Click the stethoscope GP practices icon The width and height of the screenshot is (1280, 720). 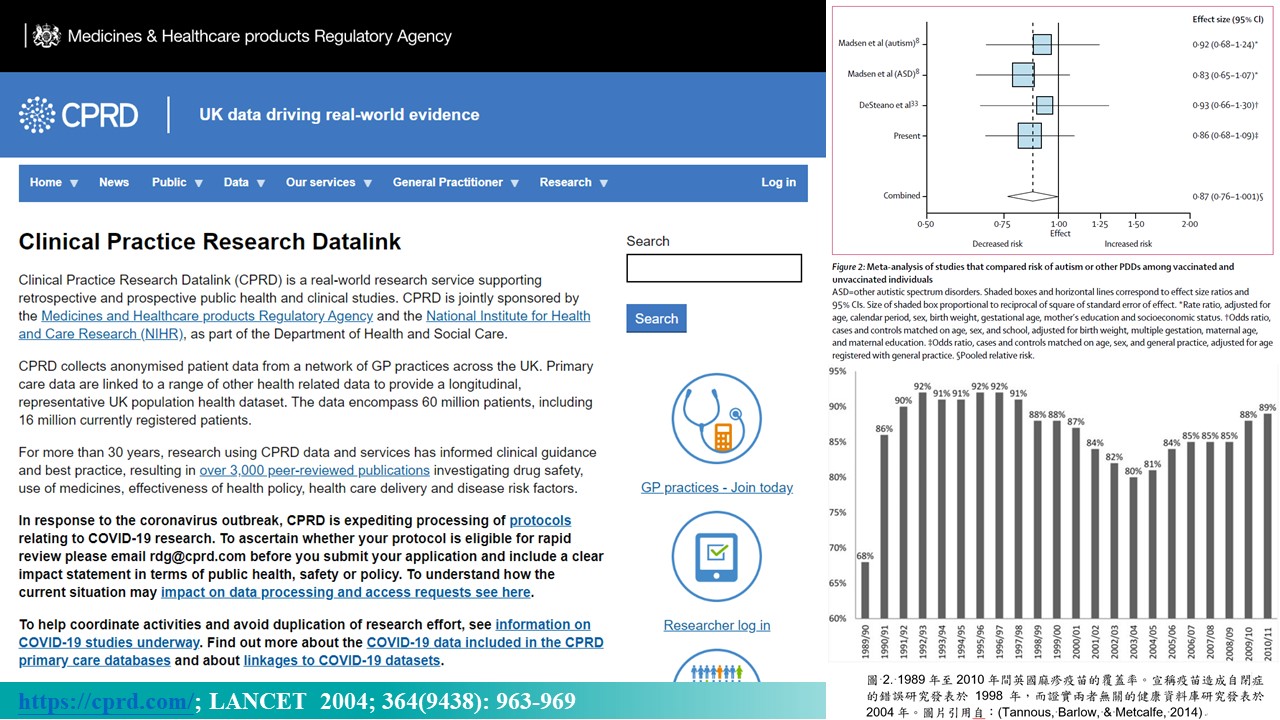[x=717, y=418]
